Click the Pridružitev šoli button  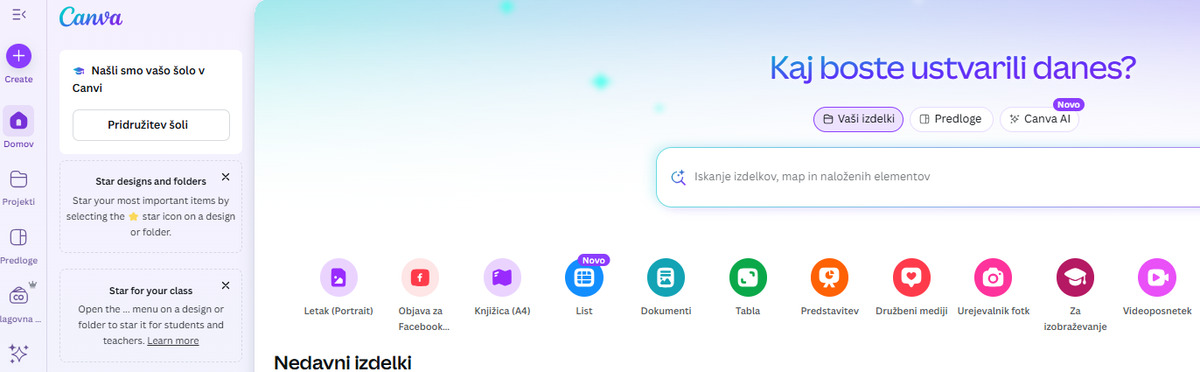(x=151, y=125)
